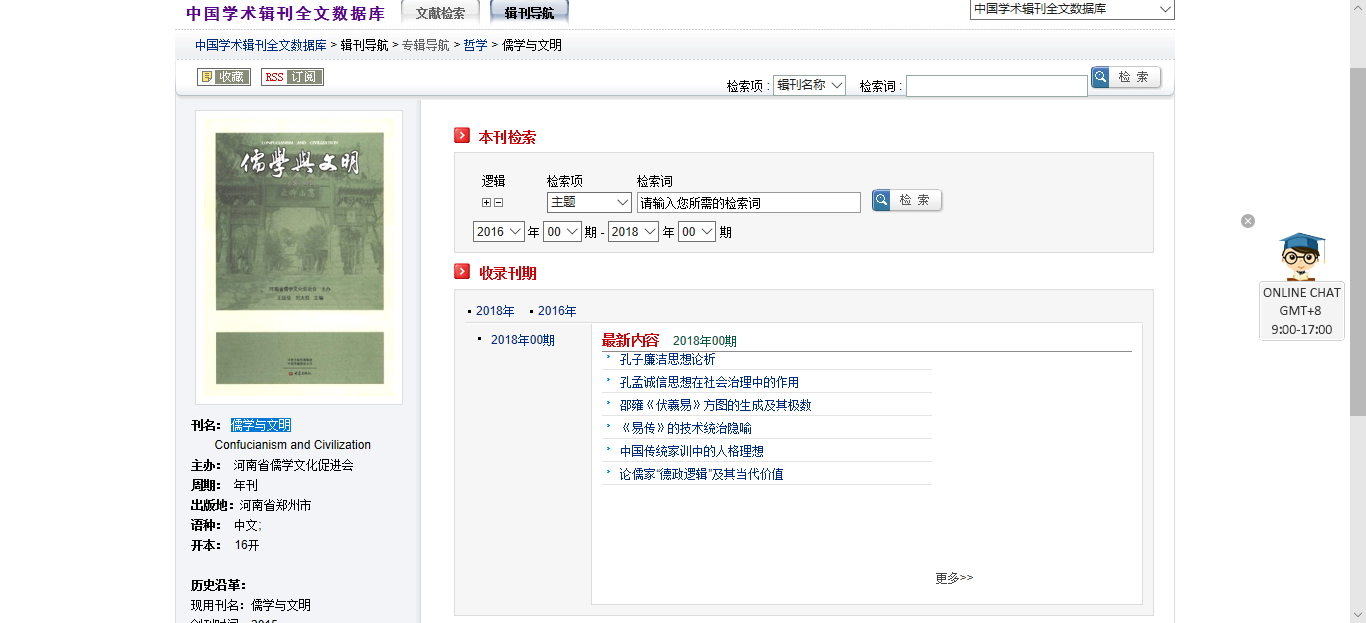Go to 辑刊导航 in the breadcrumb

[x=364, y=45]
